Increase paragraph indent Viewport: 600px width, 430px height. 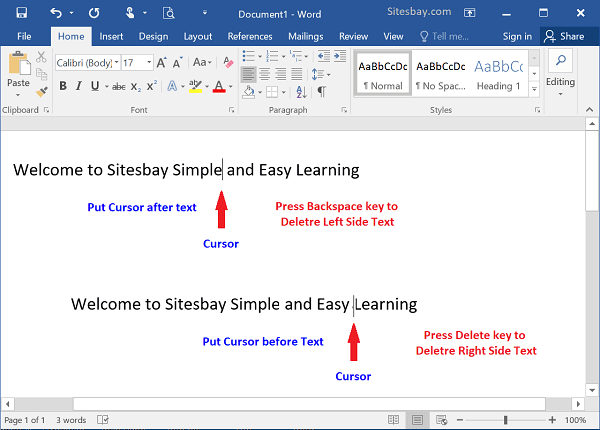pos(340,56)
